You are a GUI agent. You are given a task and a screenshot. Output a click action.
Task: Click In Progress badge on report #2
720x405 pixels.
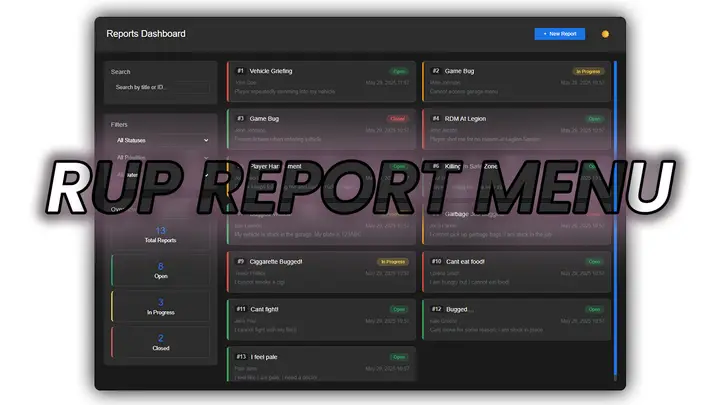(588, 72)
